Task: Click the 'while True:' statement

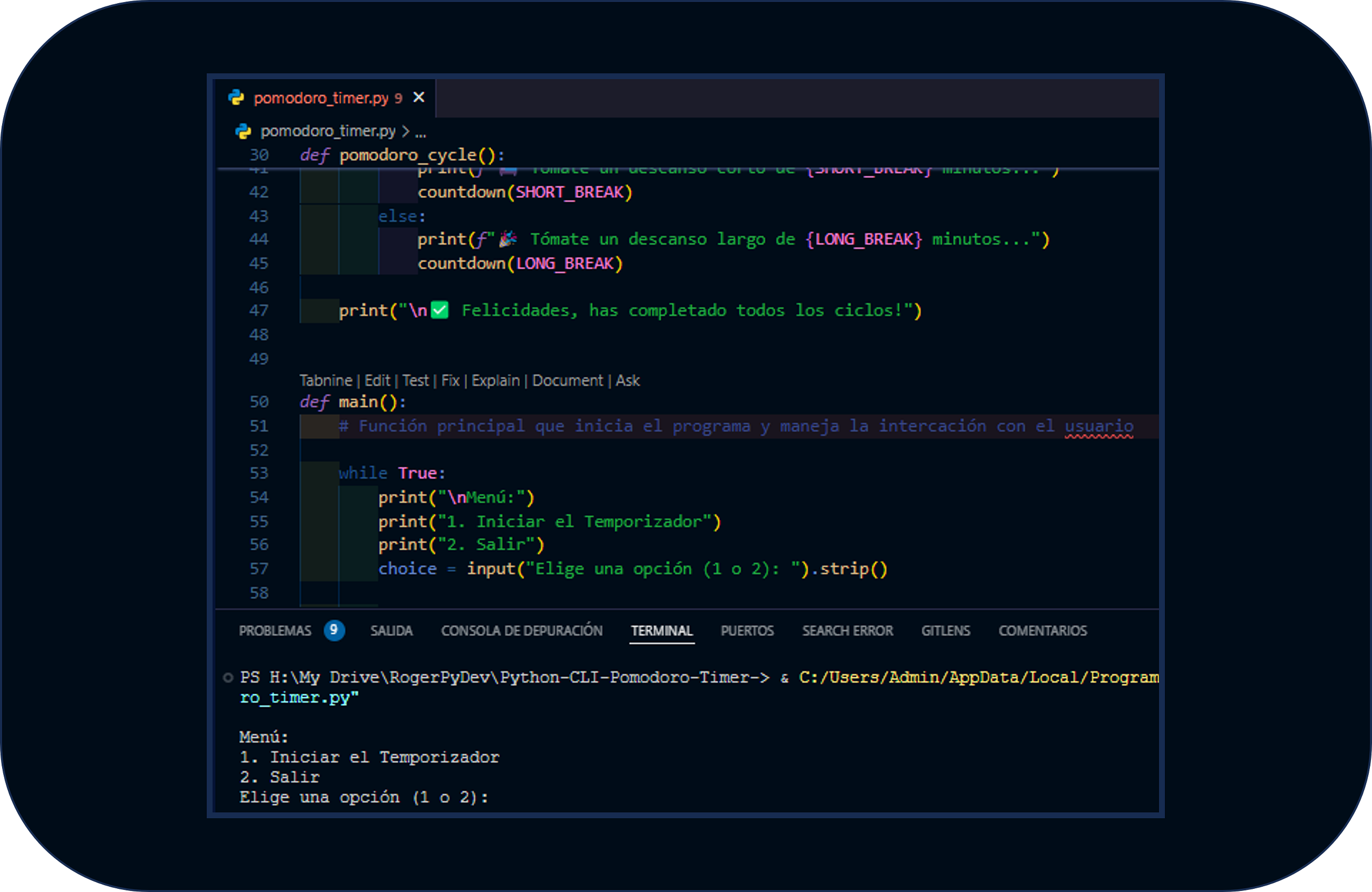Action: point(392,473)
